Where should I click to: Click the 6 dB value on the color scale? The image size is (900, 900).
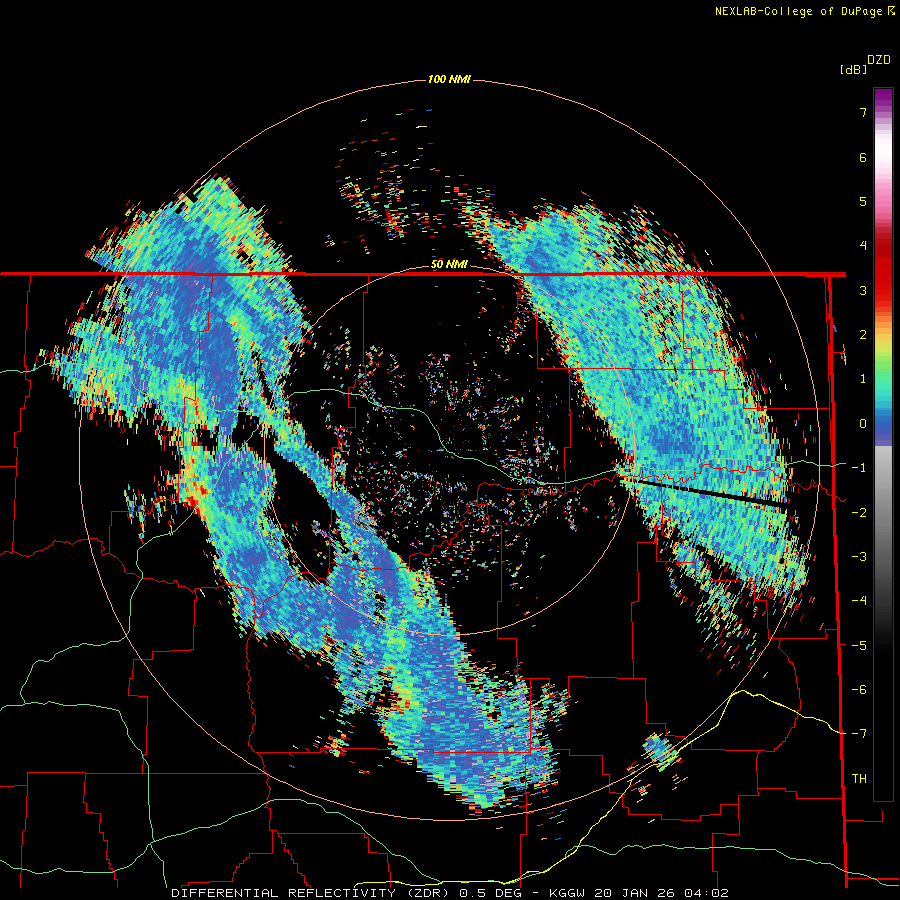click(x=863, y=157)
